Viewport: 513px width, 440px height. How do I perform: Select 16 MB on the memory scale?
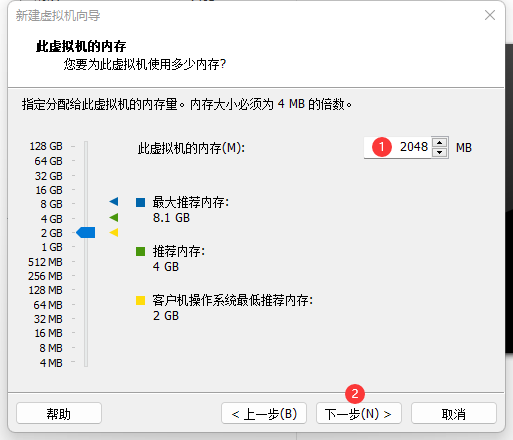click(48, 333)
